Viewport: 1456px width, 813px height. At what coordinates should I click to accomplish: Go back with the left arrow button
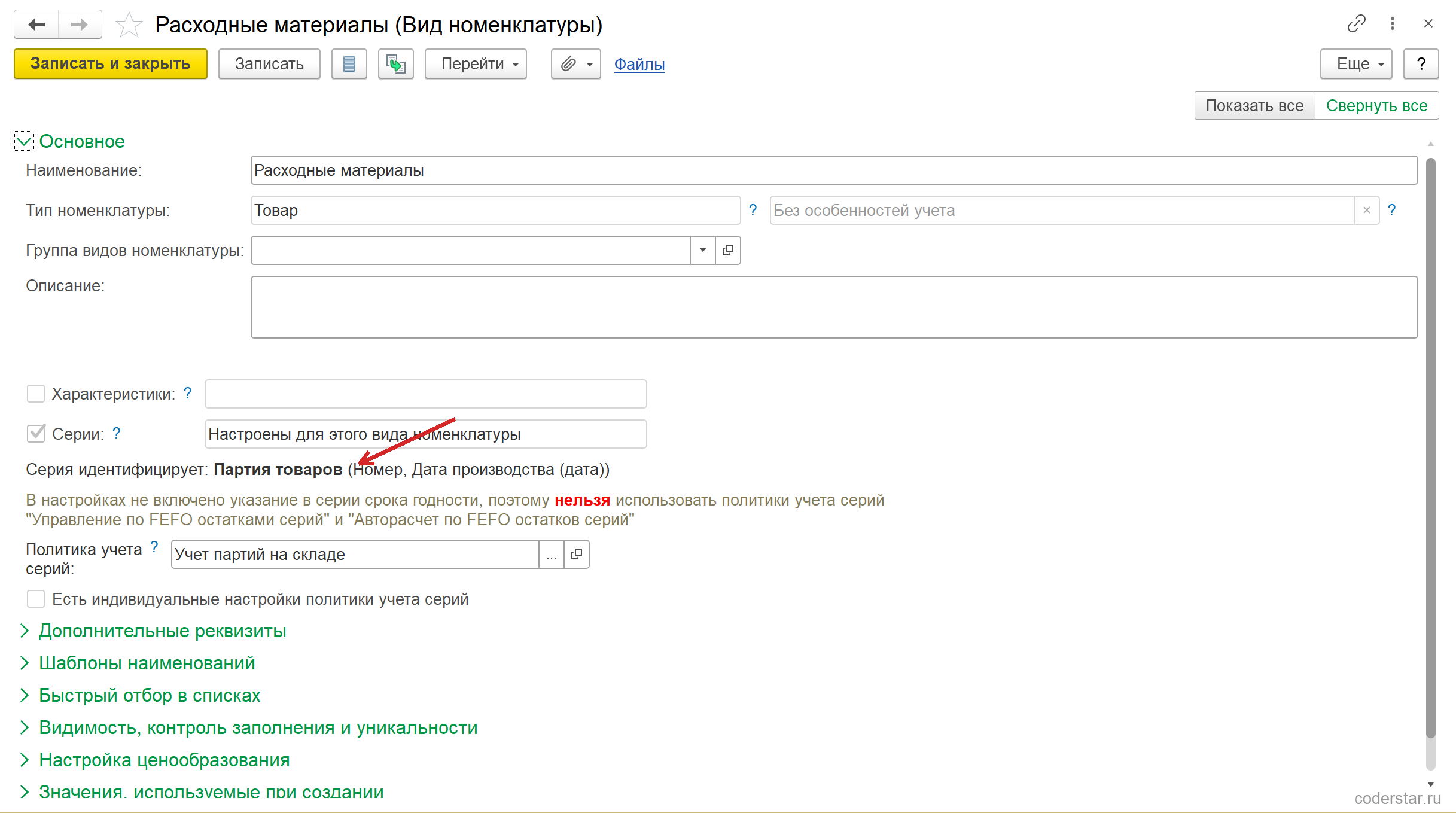pos(36,25)
